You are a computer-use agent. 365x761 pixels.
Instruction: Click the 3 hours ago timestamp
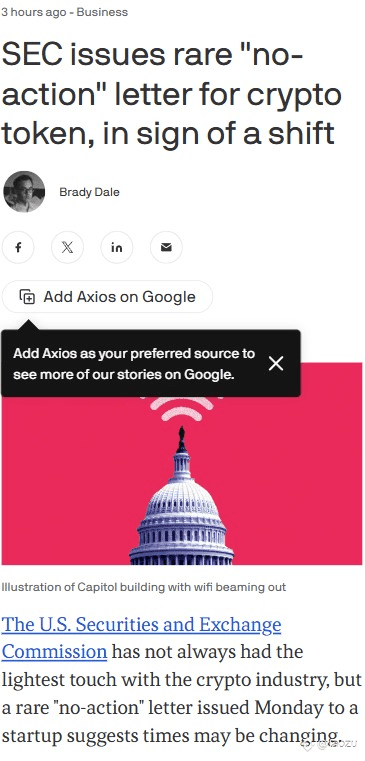[33, 12]
